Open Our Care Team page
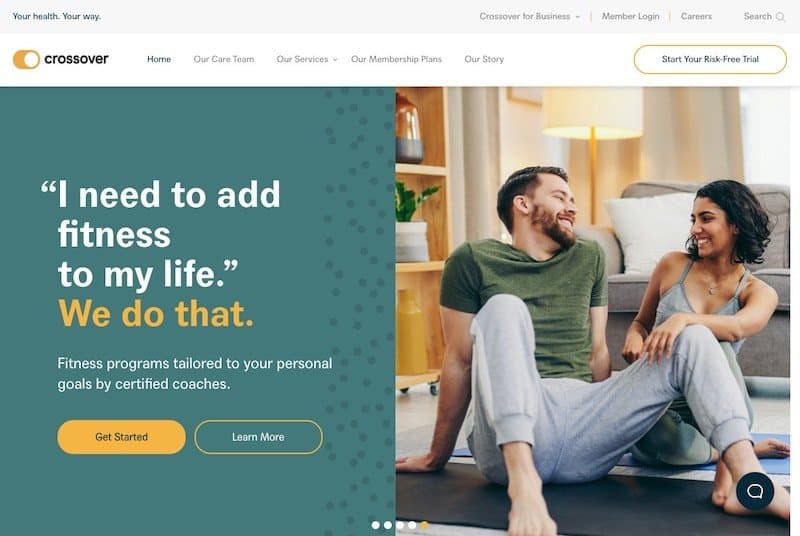This screenshot has width=800, height=536. pos(223,59)
